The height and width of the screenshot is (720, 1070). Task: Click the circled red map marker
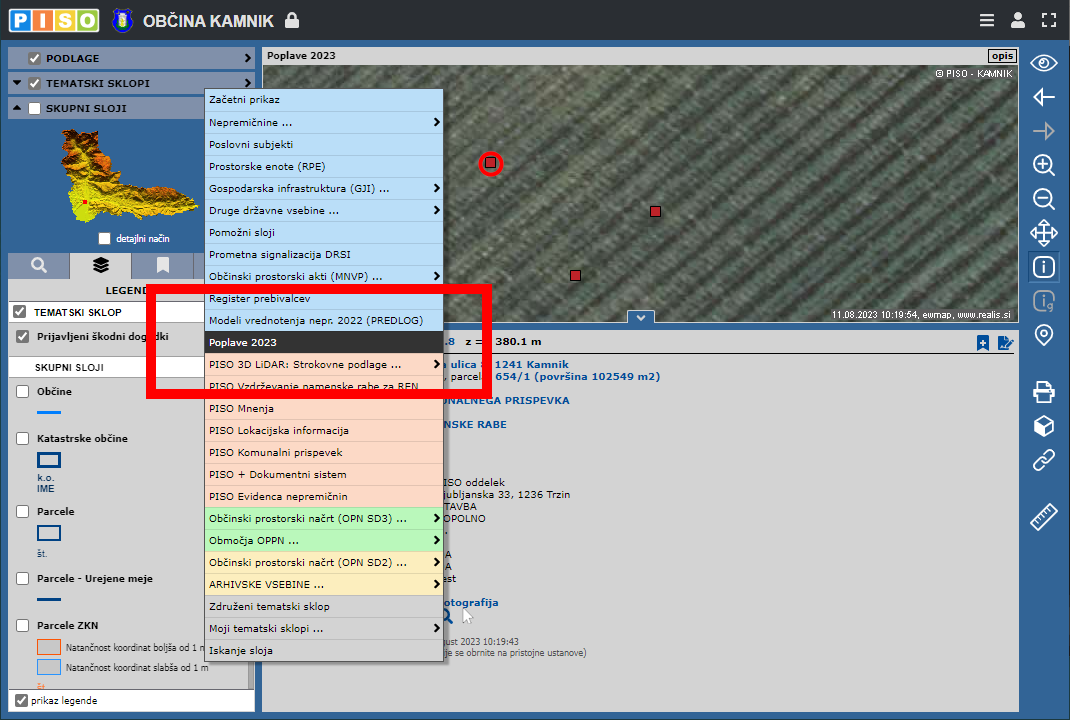click(x=490, y=163)
